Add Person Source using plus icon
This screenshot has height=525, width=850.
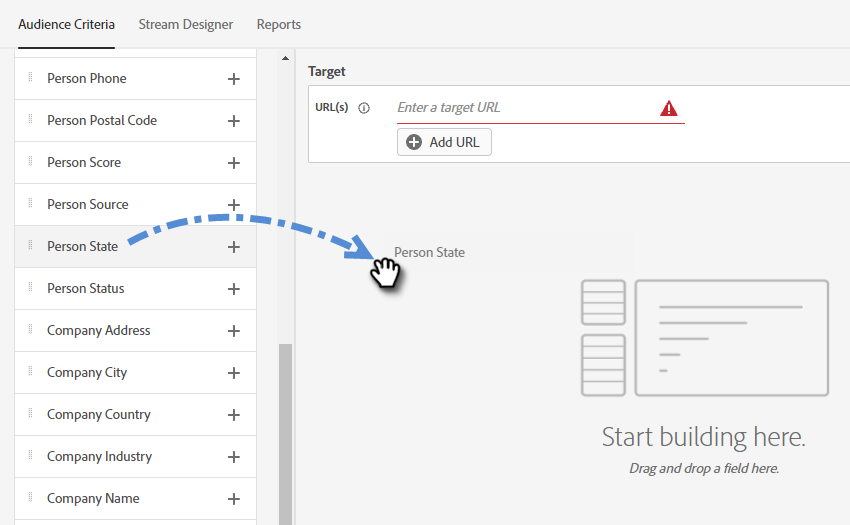(234, 205)
